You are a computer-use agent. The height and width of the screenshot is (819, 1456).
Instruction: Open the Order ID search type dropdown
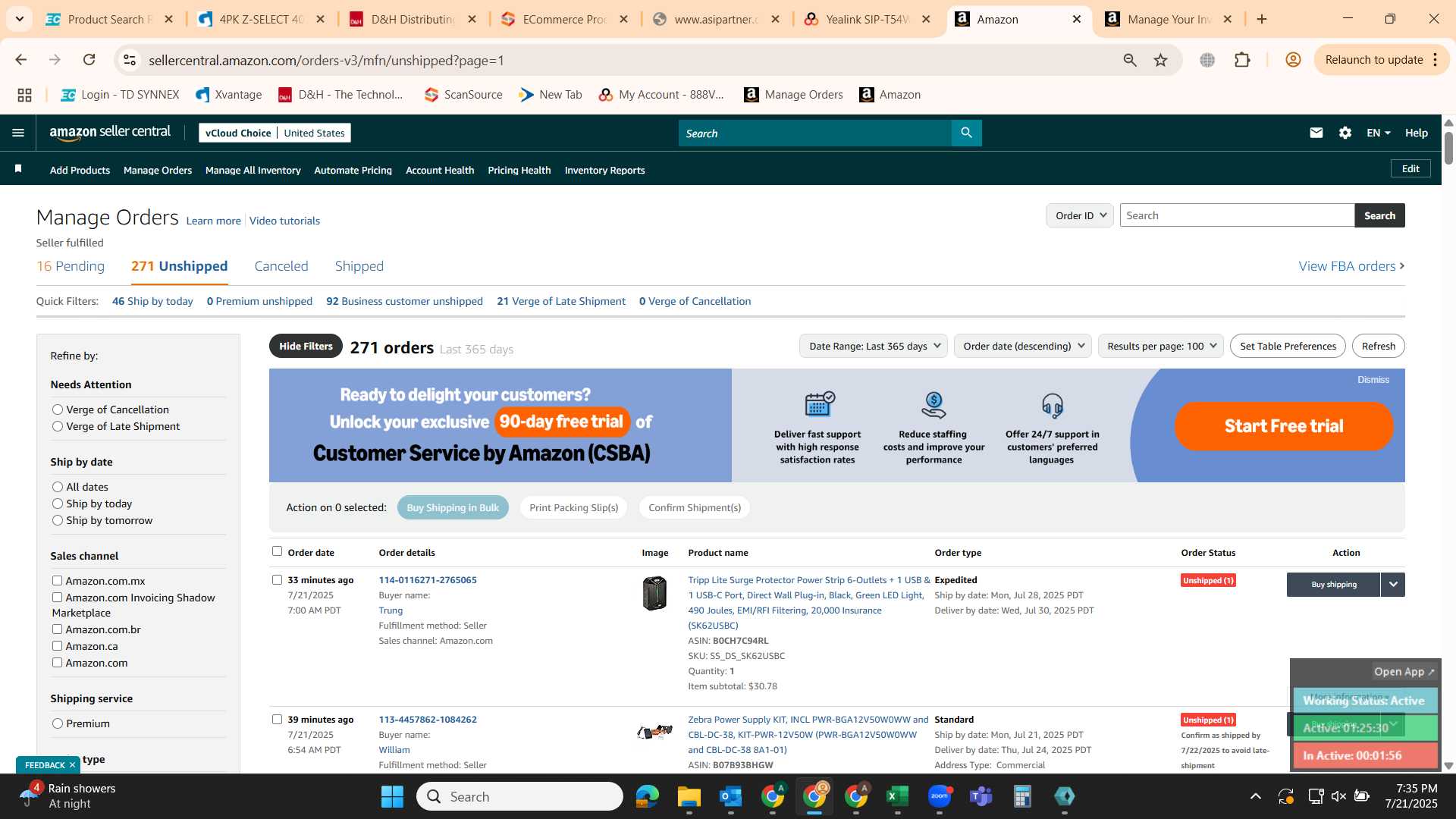pyautogui.click(x=1079, y=215)
